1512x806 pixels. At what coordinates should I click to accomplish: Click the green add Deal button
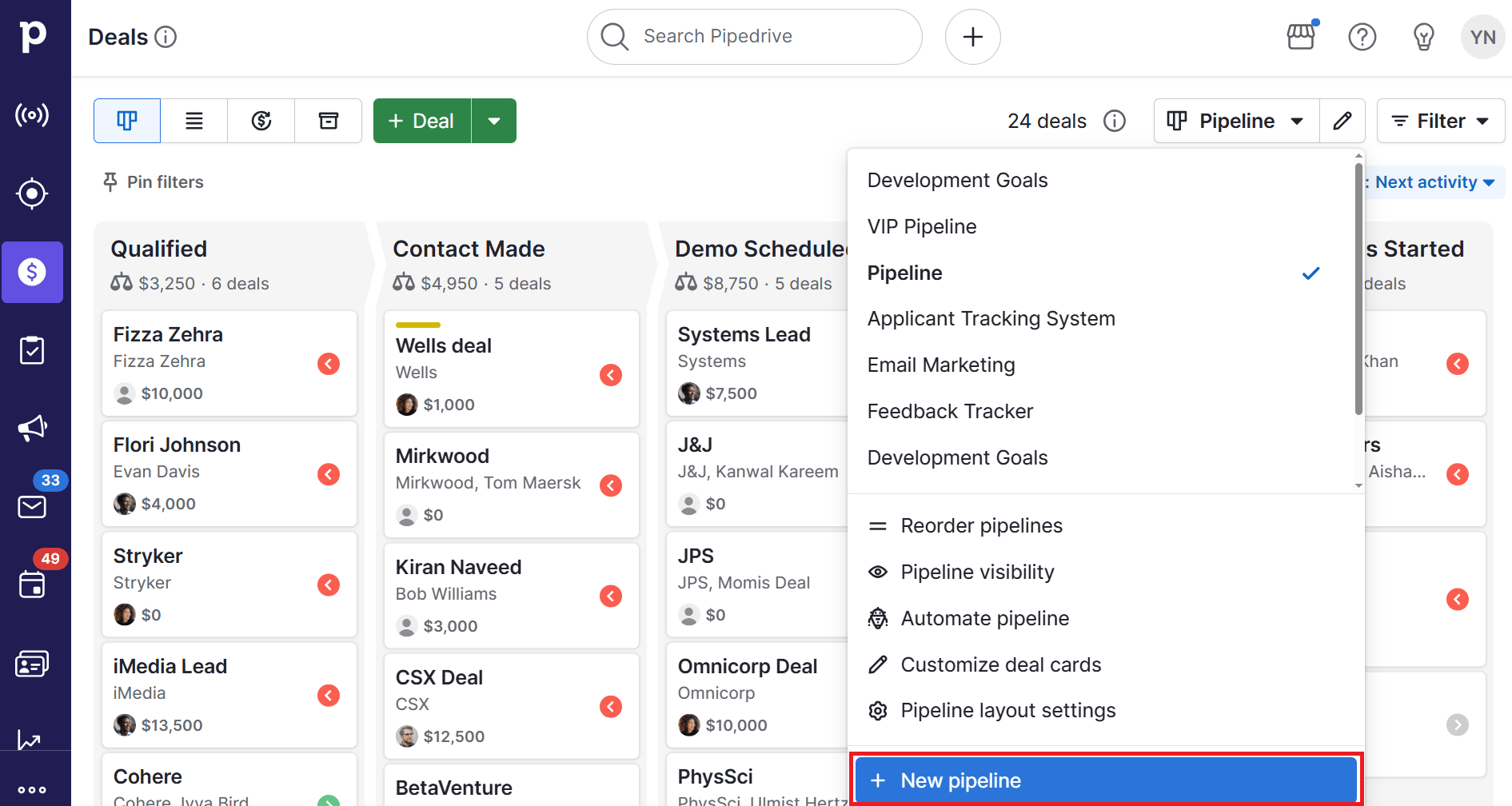(422, 121)
